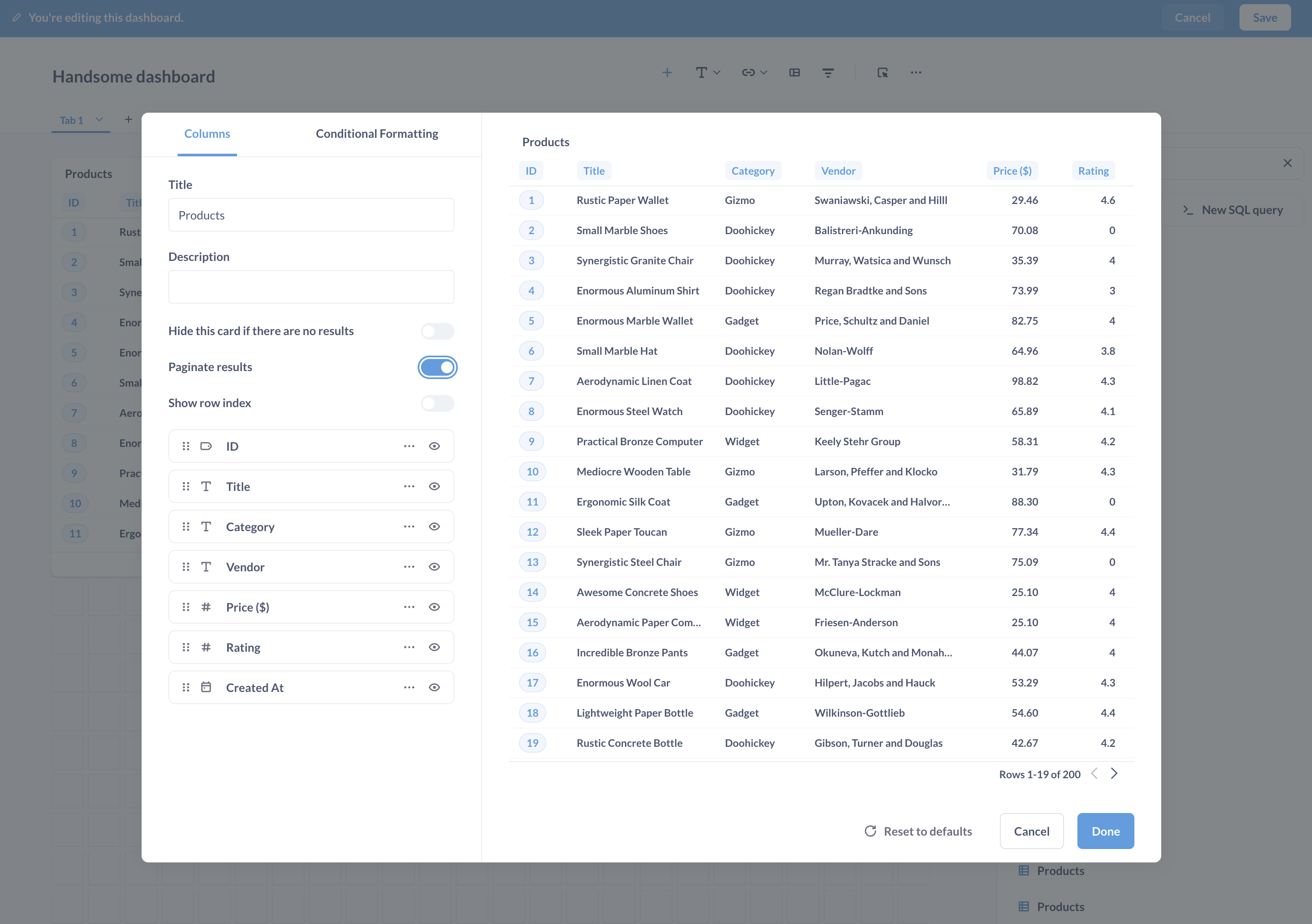The width and height of the screenshot is (1312, 924).
Task: Click the click-behavior cursor icon
Action: pyautogui.click(x=882, y=73)
